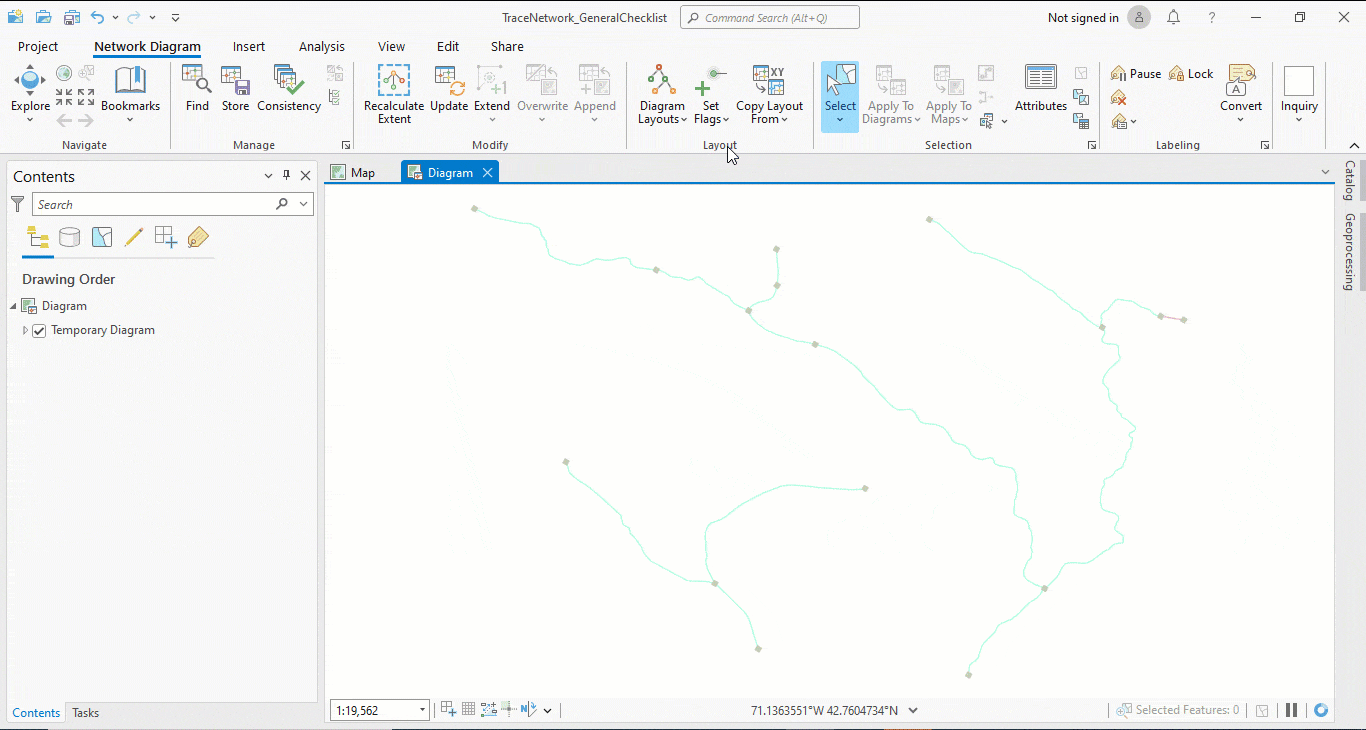Open the Diagram Layouts dropdown
The image size is (1366, 730).
pyautogui.click(x=661, y=95)
